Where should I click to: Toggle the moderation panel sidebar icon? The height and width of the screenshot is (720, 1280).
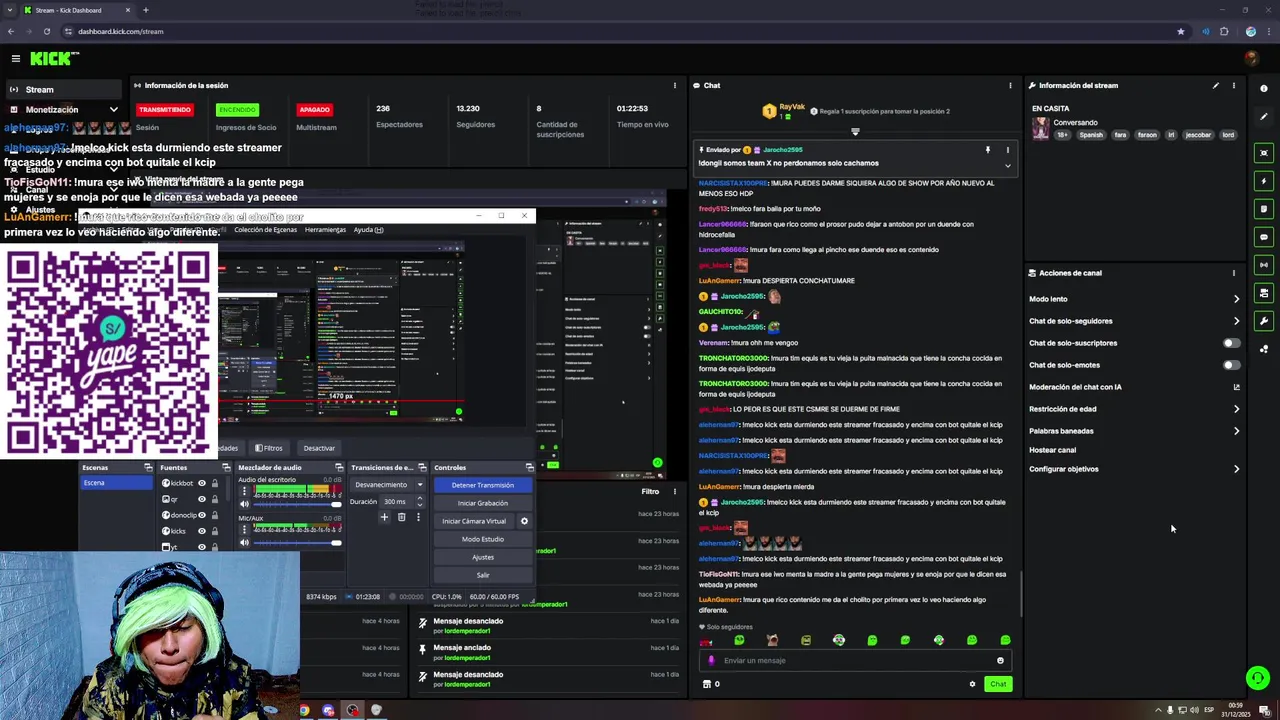(x=1264, y=293)
